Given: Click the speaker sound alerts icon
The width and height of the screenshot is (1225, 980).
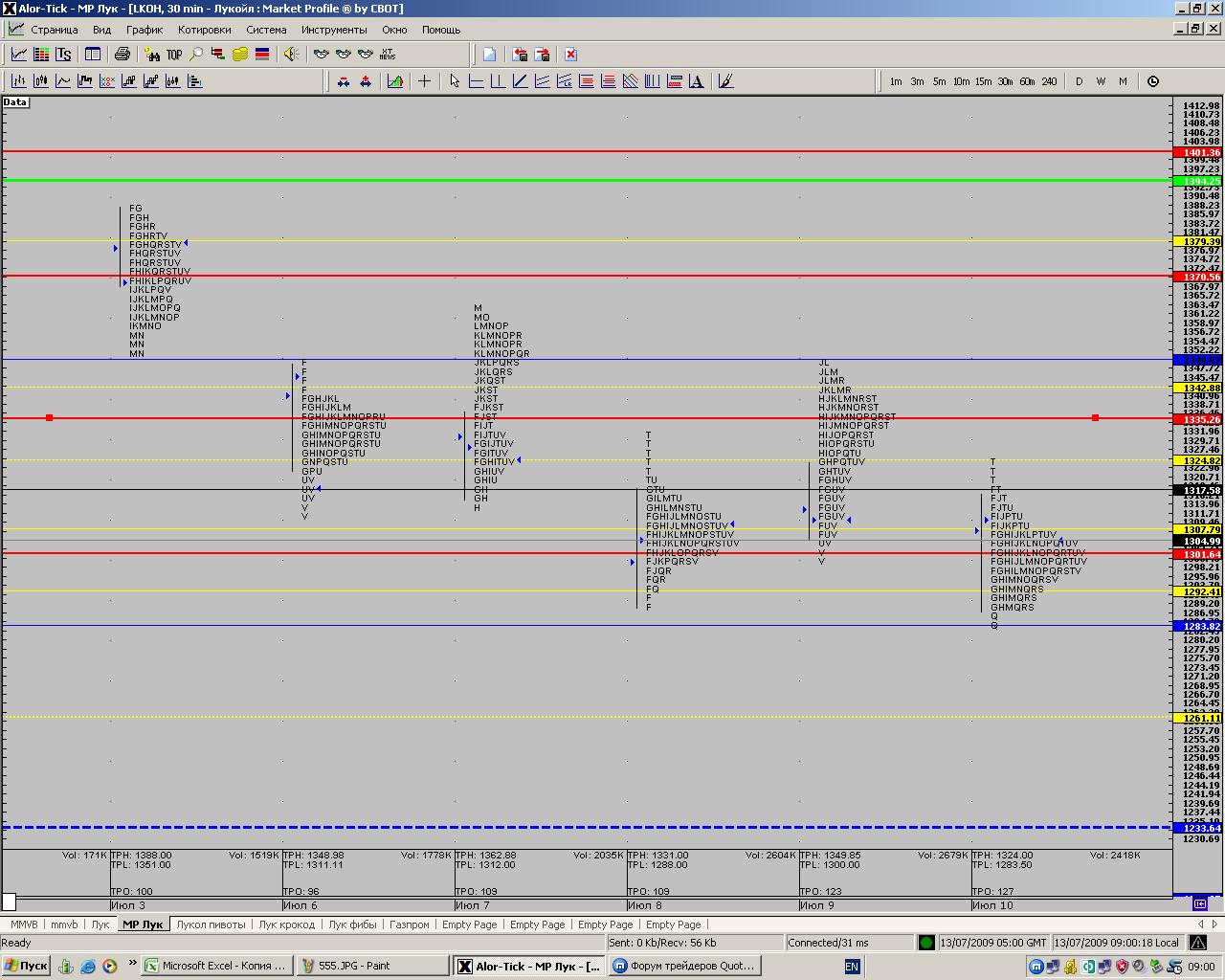Looking at the screenshot, I should [x=291, y=55].
